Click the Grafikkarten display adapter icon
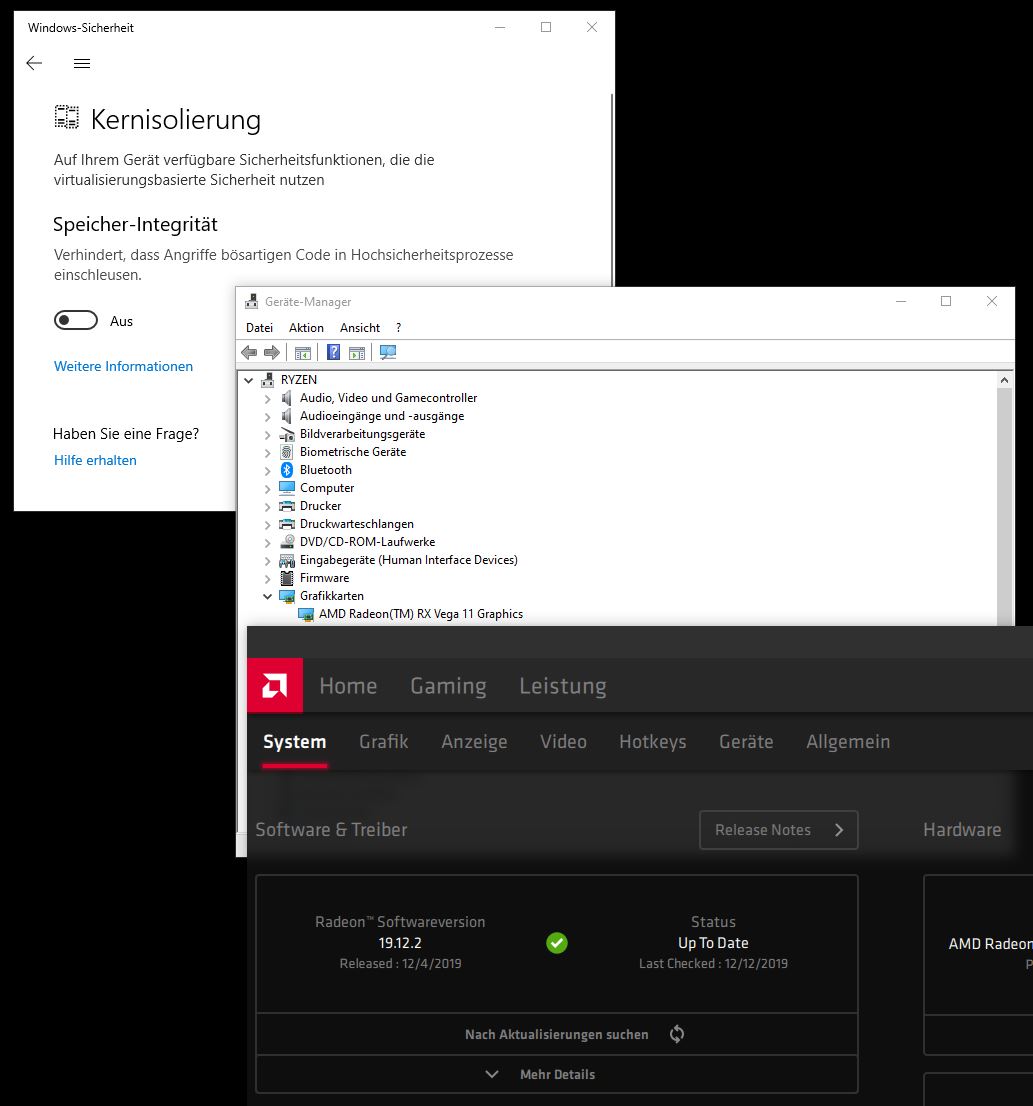This screenshot has height=1106, width=1033. coord(287,596)
